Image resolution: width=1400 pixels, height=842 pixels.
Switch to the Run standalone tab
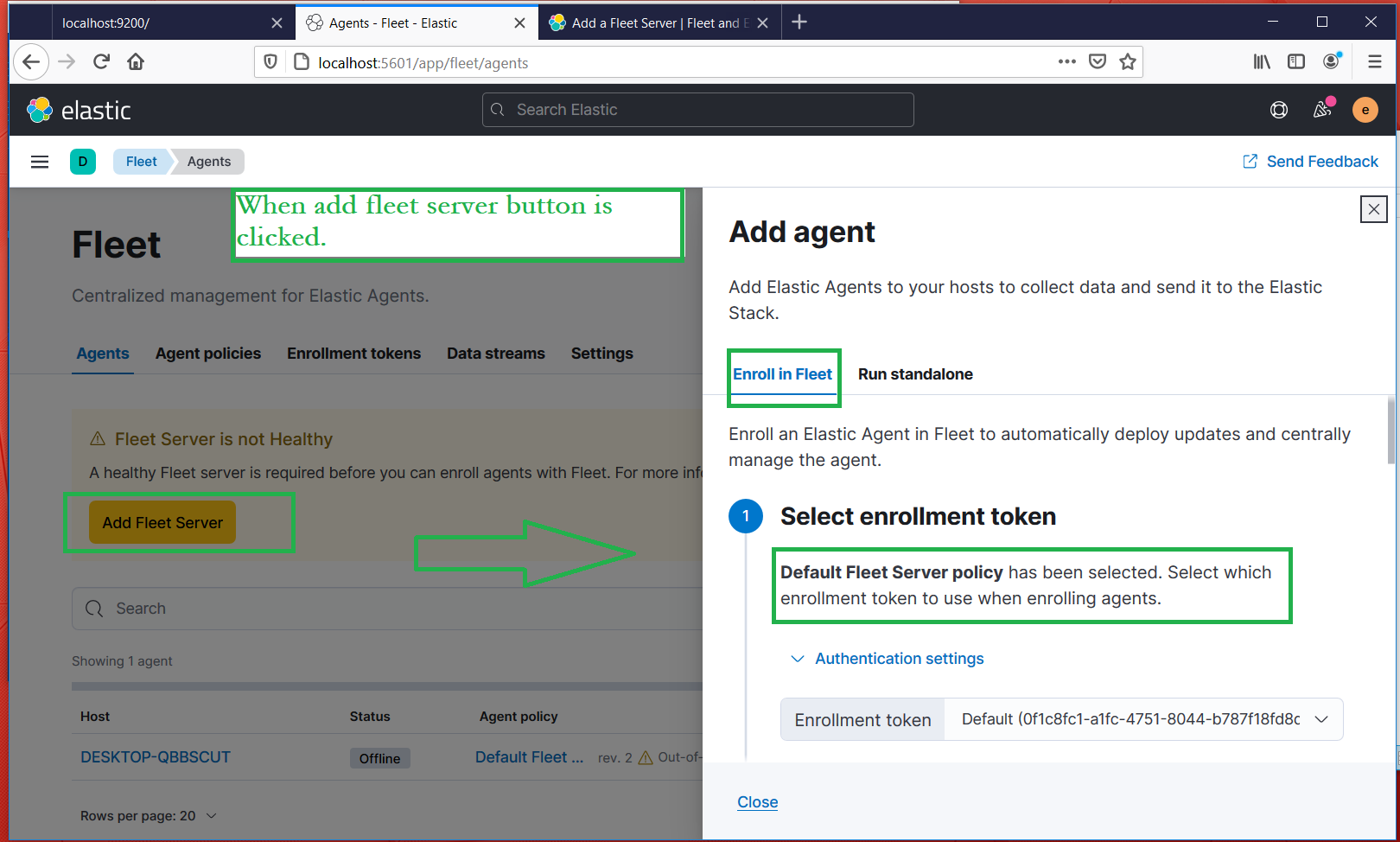point(915,373)
